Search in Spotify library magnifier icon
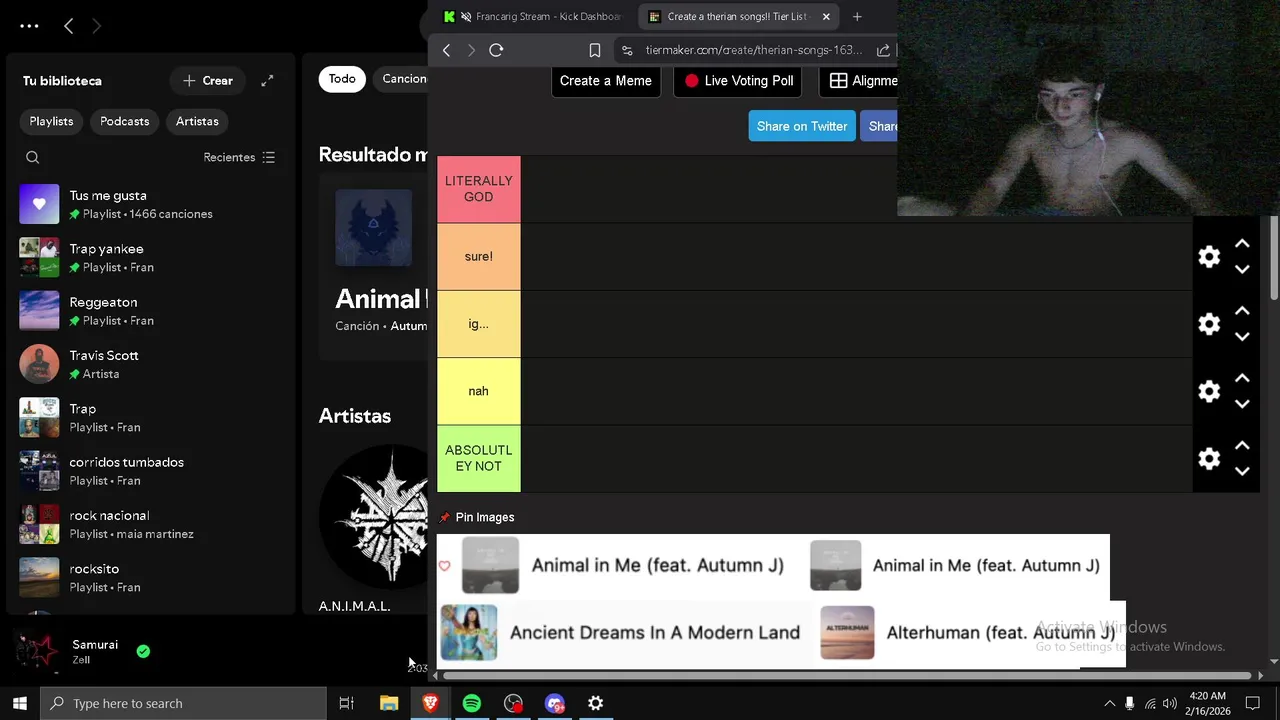Image resolution: width=1280 pixels, height=720 pixels. click(x=33, y=157)
